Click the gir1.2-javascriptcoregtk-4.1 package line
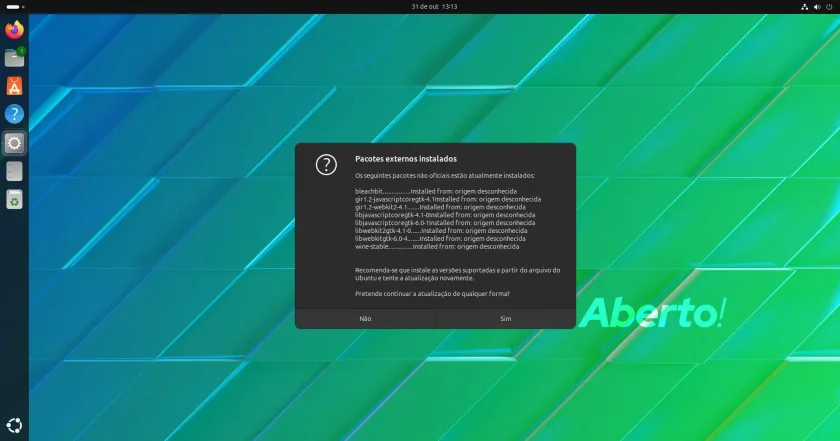The height and width of the screenshot is (441, 840). (x=448, y=199)
